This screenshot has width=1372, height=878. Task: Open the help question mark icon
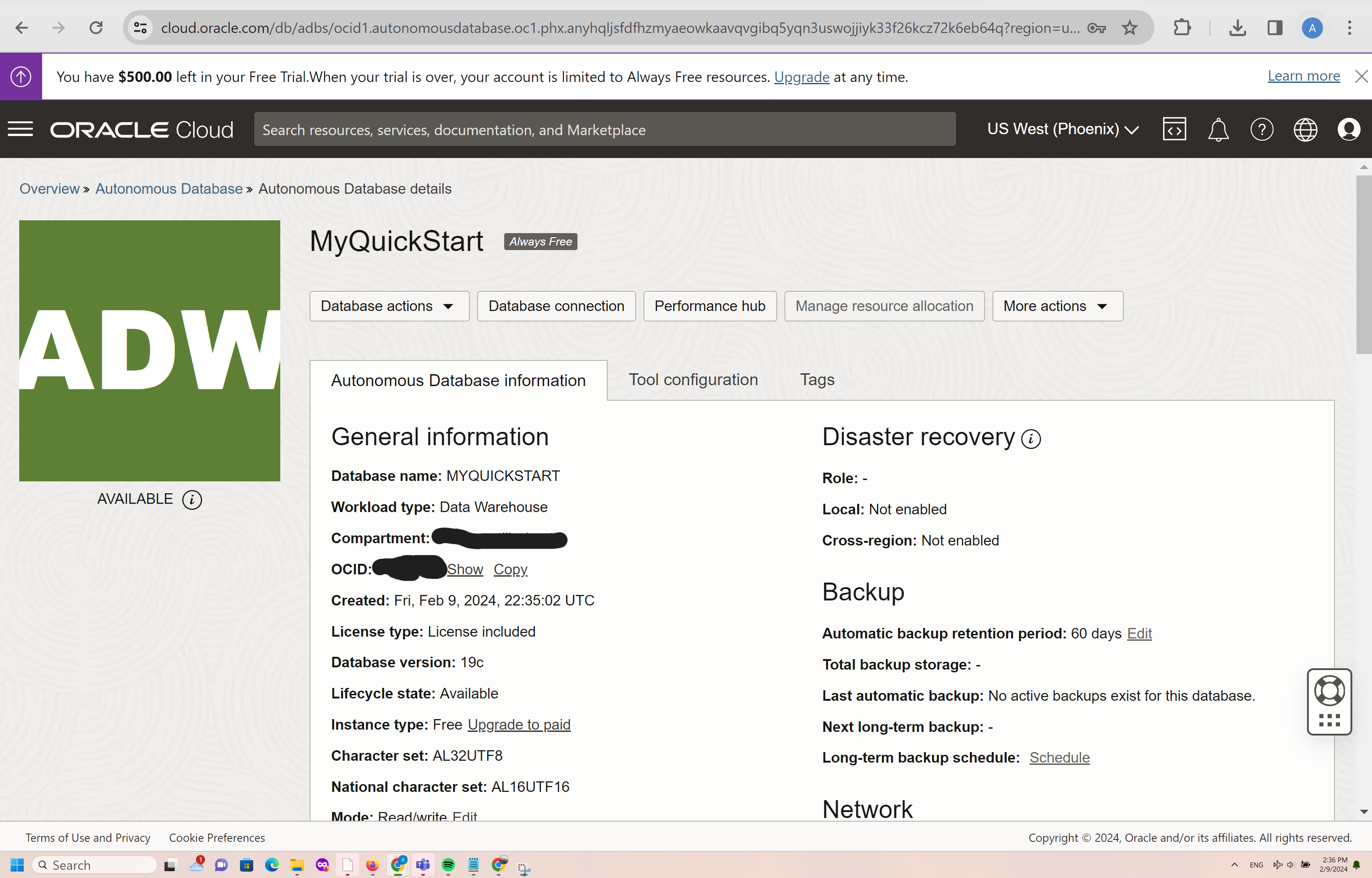coord(1262,130)
